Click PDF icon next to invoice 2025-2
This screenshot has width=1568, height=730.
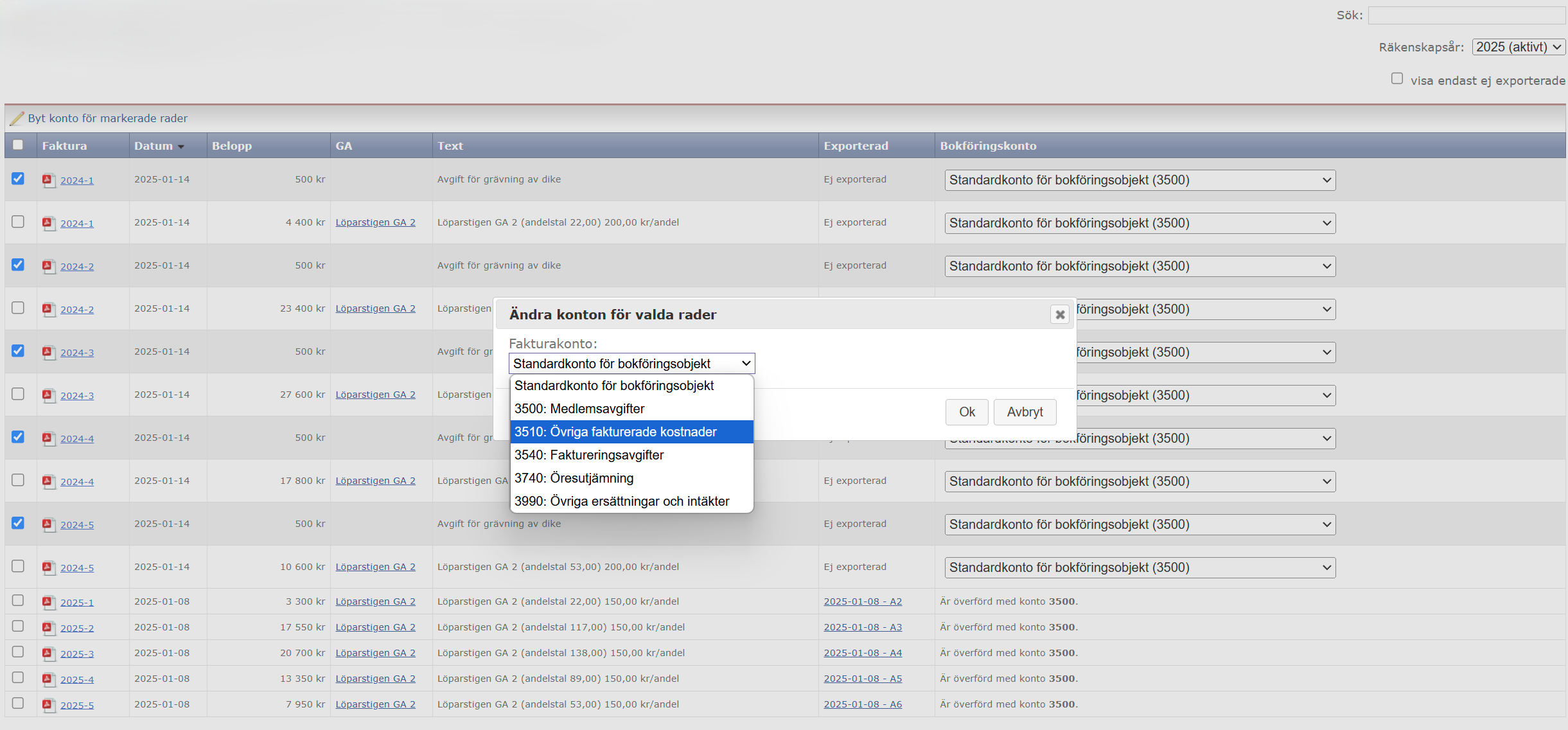(x=48, y=628)
